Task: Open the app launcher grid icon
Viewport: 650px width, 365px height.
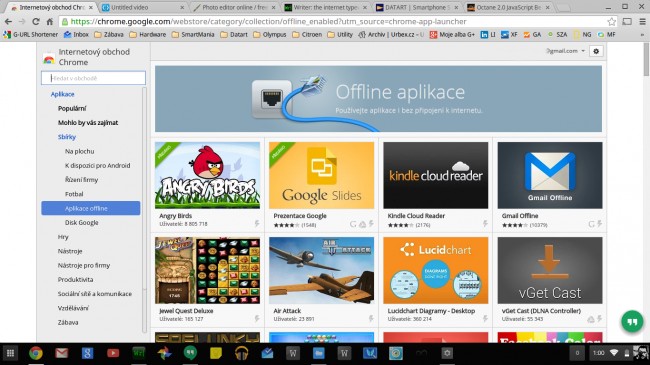Action: click(x=10, y=353)
